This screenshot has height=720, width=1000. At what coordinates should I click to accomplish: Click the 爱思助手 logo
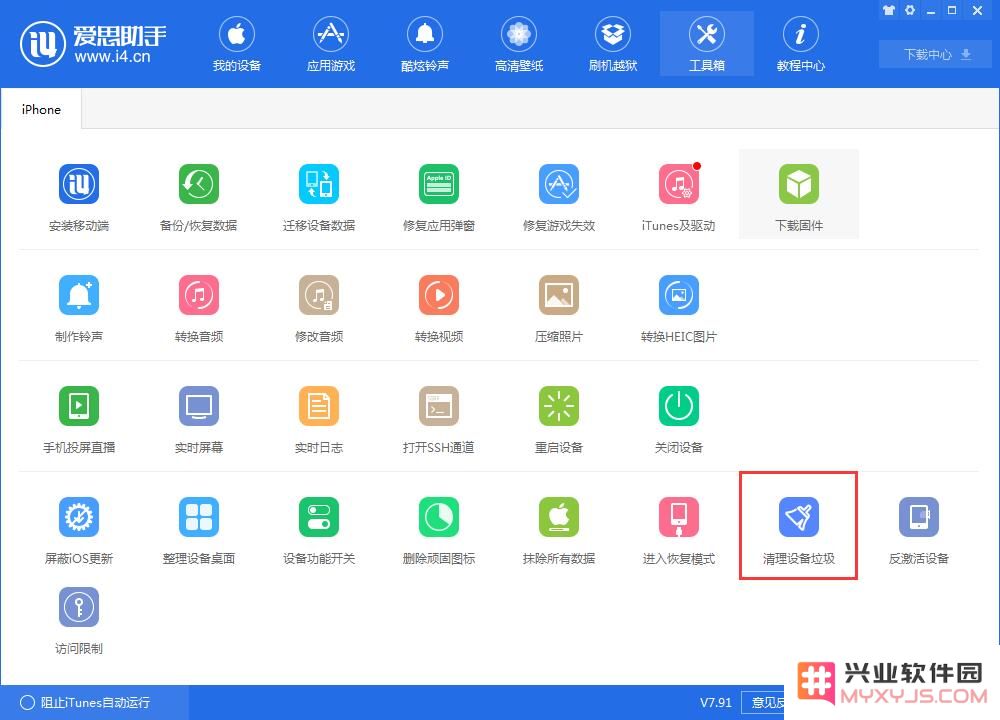click(x=93, y=44)
